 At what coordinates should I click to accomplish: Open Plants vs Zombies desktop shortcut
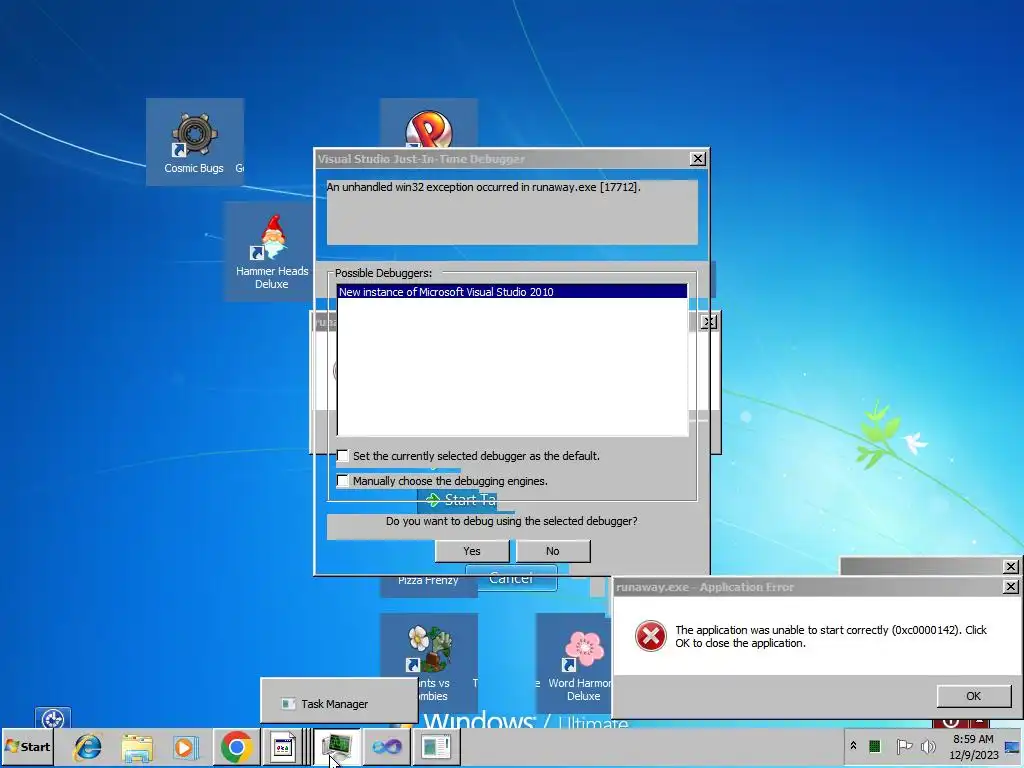(429, 664)
